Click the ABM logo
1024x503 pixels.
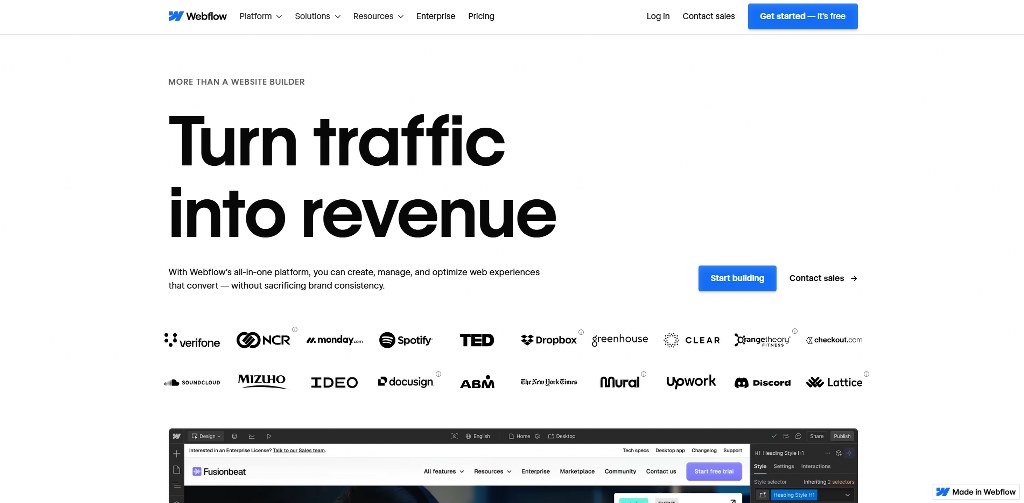click(x=477, y=382)
